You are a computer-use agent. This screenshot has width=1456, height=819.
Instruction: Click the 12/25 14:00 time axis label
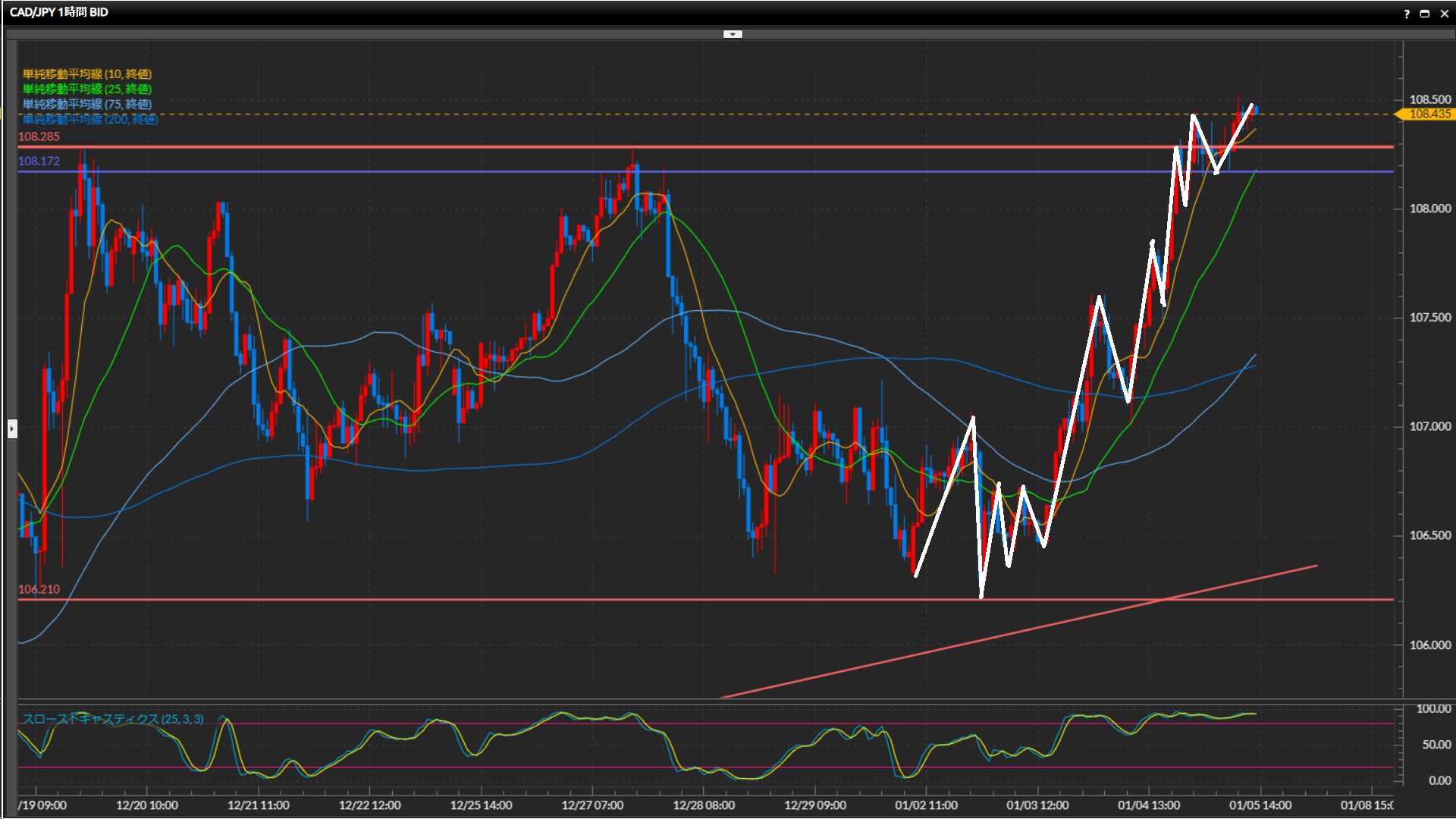[x=481, y=805]
